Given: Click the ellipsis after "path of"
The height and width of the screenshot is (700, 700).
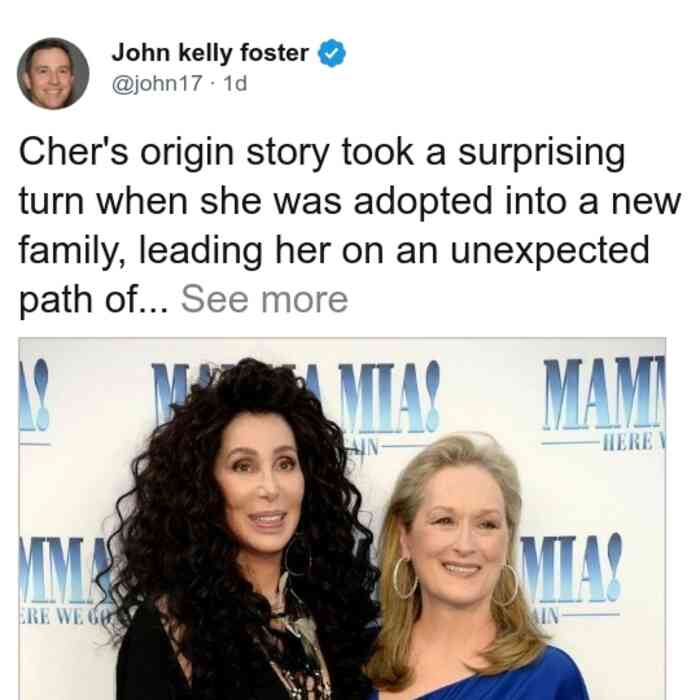Looking at the screenshot, I should click(155, 308).
